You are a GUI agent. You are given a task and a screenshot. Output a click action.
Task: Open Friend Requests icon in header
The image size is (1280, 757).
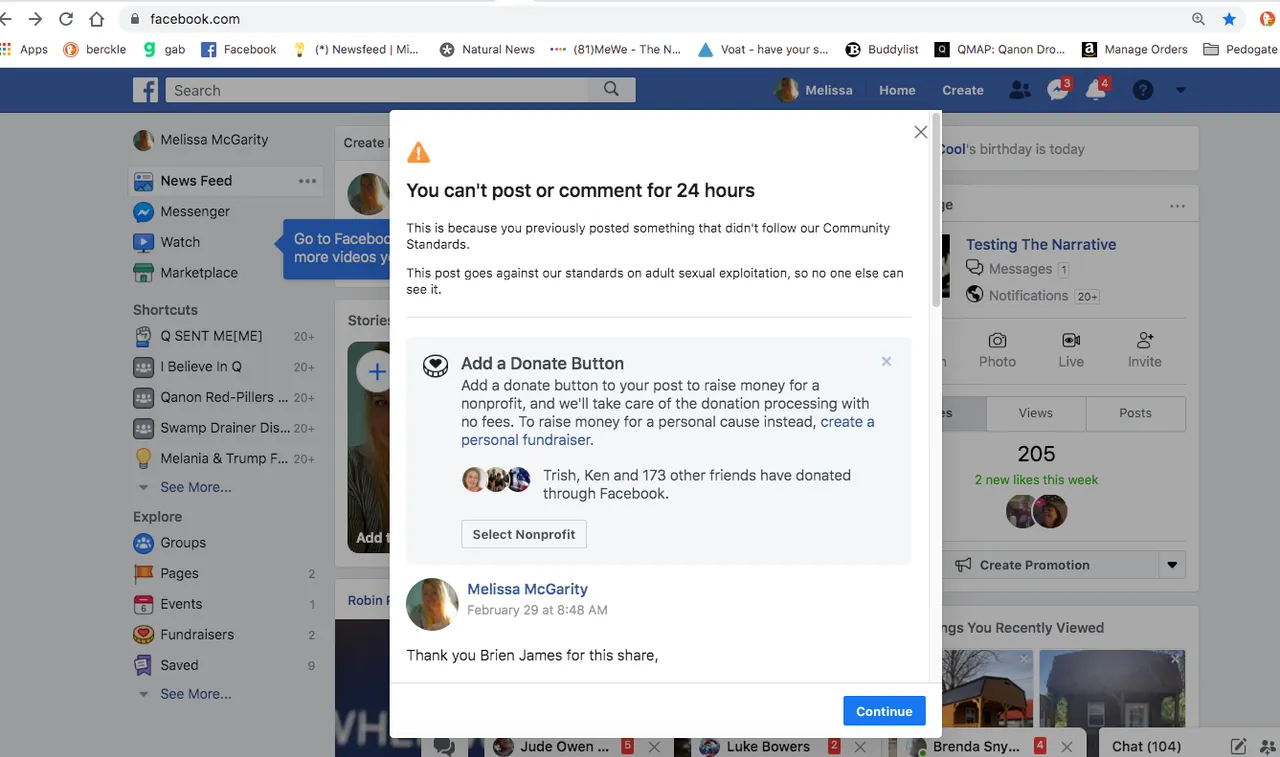click(1020, 90)
